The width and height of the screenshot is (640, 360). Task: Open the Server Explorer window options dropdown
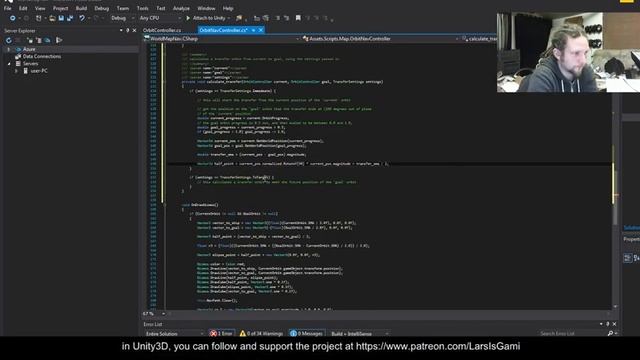point(121,31)
